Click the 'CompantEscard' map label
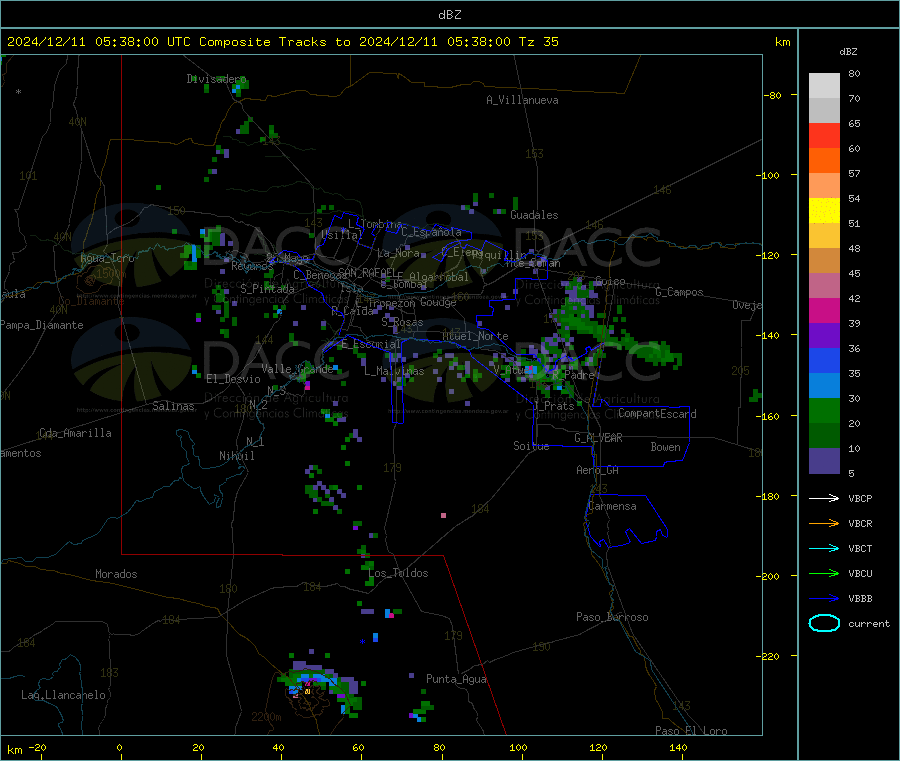This screenshot has width=900, height=761. [657, 414]
